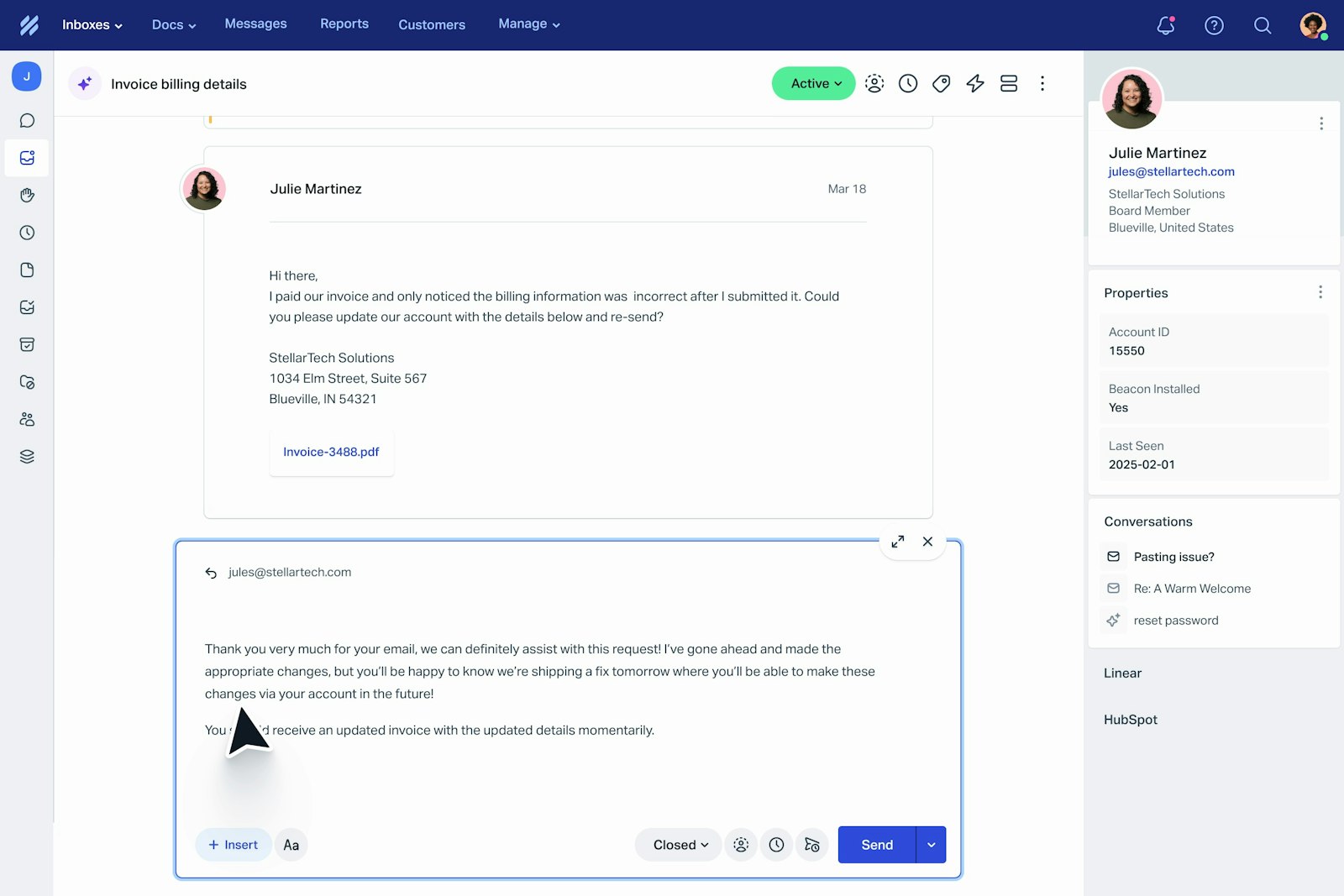Run a workflow via the lightning icon
Viewport: 1344px width, 896px height.
tap(974, 83)
